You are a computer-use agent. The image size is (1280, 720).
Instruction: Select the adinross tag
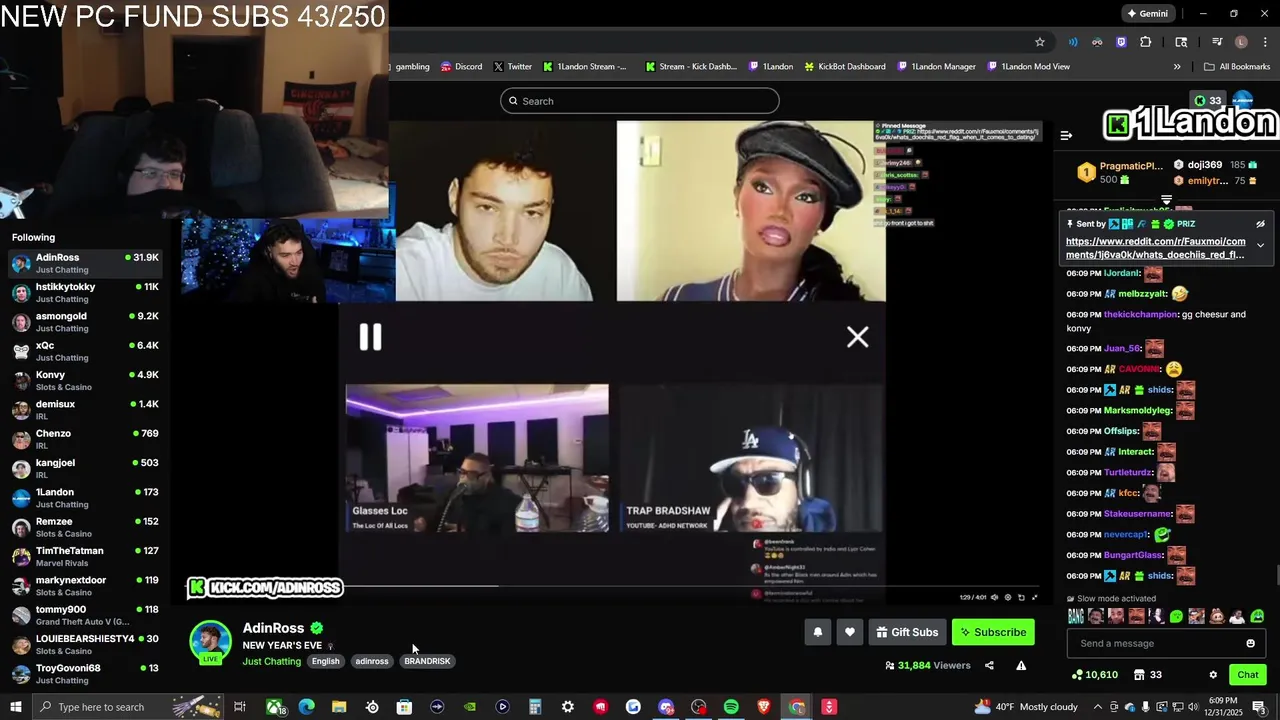click(372, 661)
